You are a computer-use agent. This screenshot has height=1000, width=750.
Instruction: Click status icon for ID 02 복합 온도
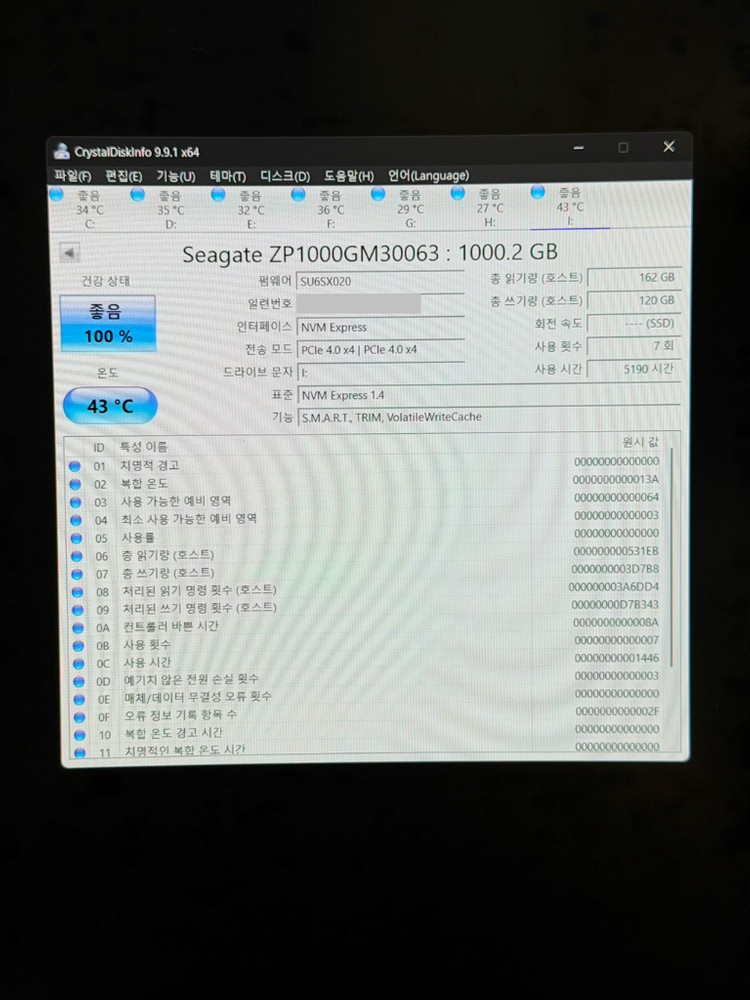[x=75, y=484]
